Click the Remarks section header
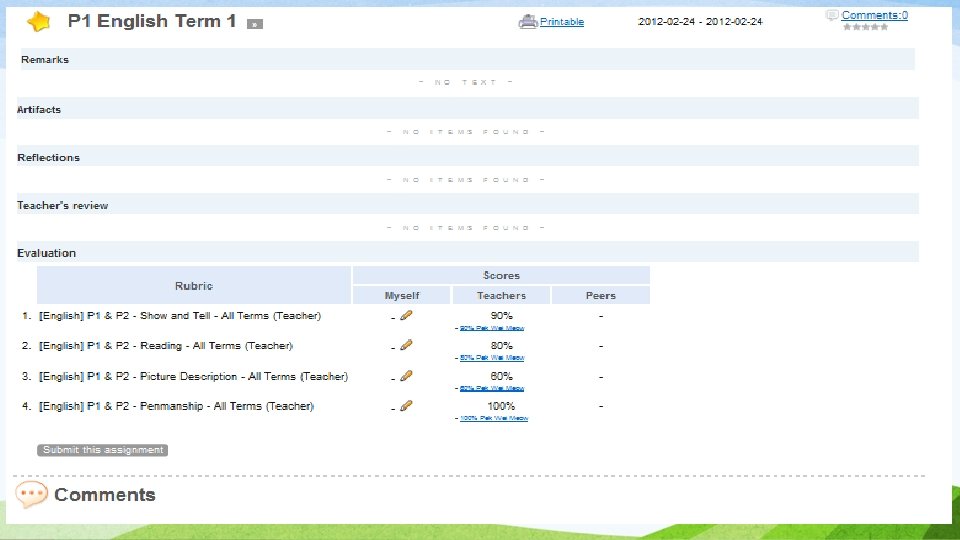Screen dimensions: 960x540 point(468,59)
